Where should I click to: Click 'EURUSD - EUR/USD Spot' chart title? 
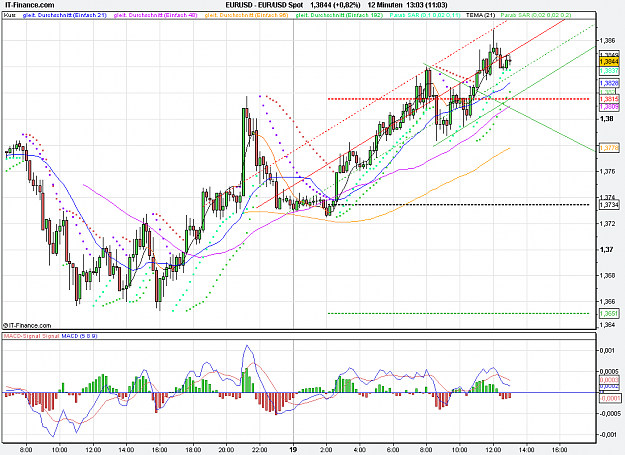tap(264, 5)
